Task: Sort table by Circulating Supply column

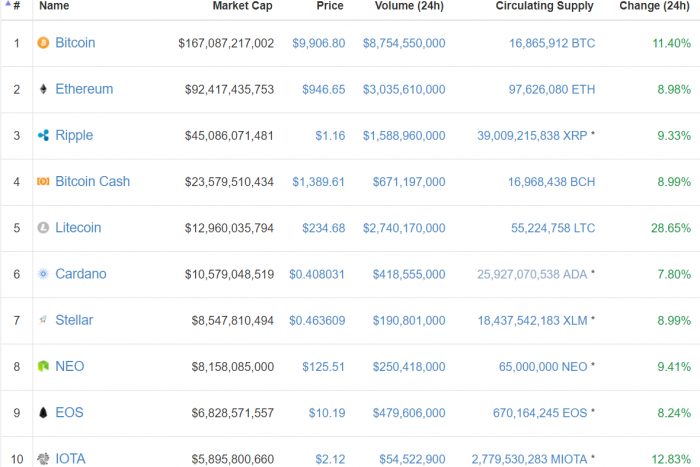Action: [545, 6]
